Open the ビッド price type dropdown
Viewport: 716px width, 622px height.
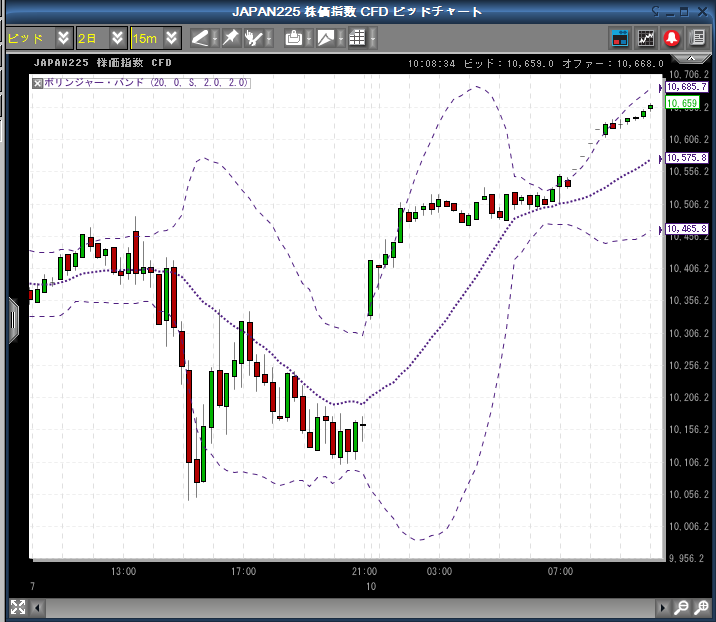(x=64, y=38)
